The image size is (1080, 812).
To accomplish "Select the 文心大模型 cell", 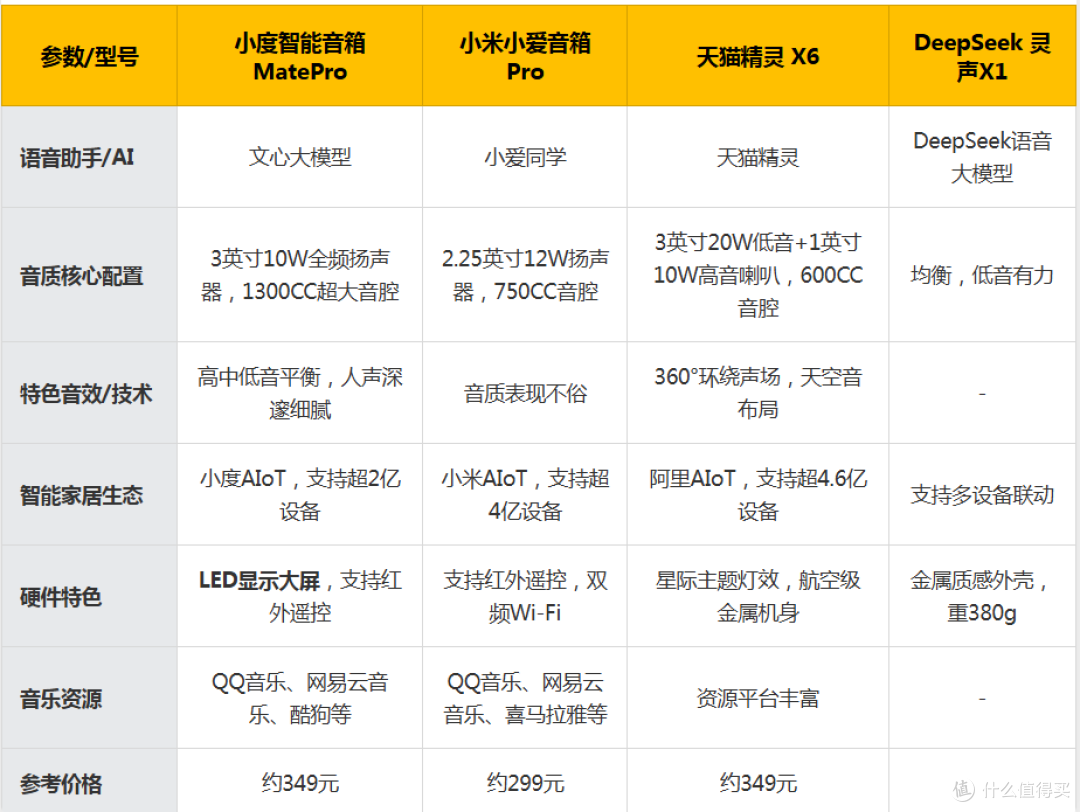I will coord(300,157).
